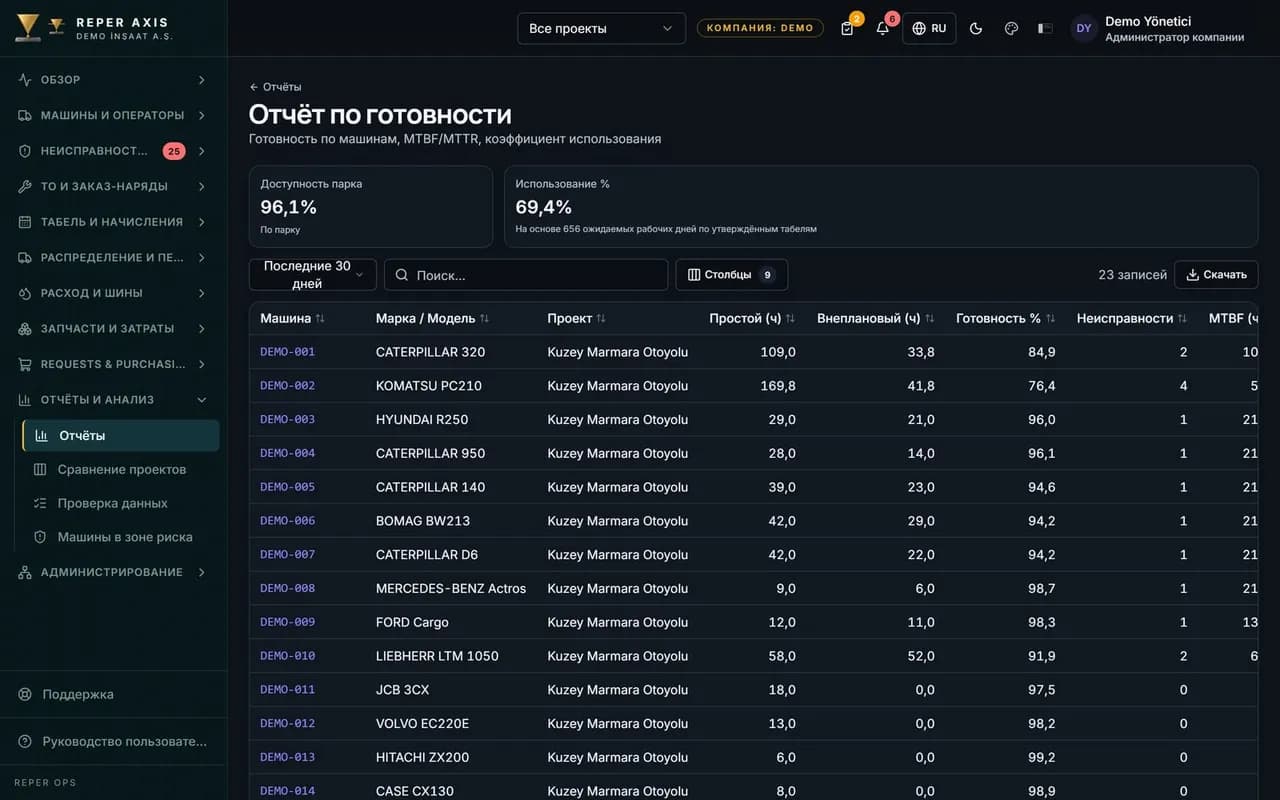Open machine link DEMO-001
Image resolution: width=1280 pixels, height=800 pixels.
pyautogui.click(x=287, y=352)
